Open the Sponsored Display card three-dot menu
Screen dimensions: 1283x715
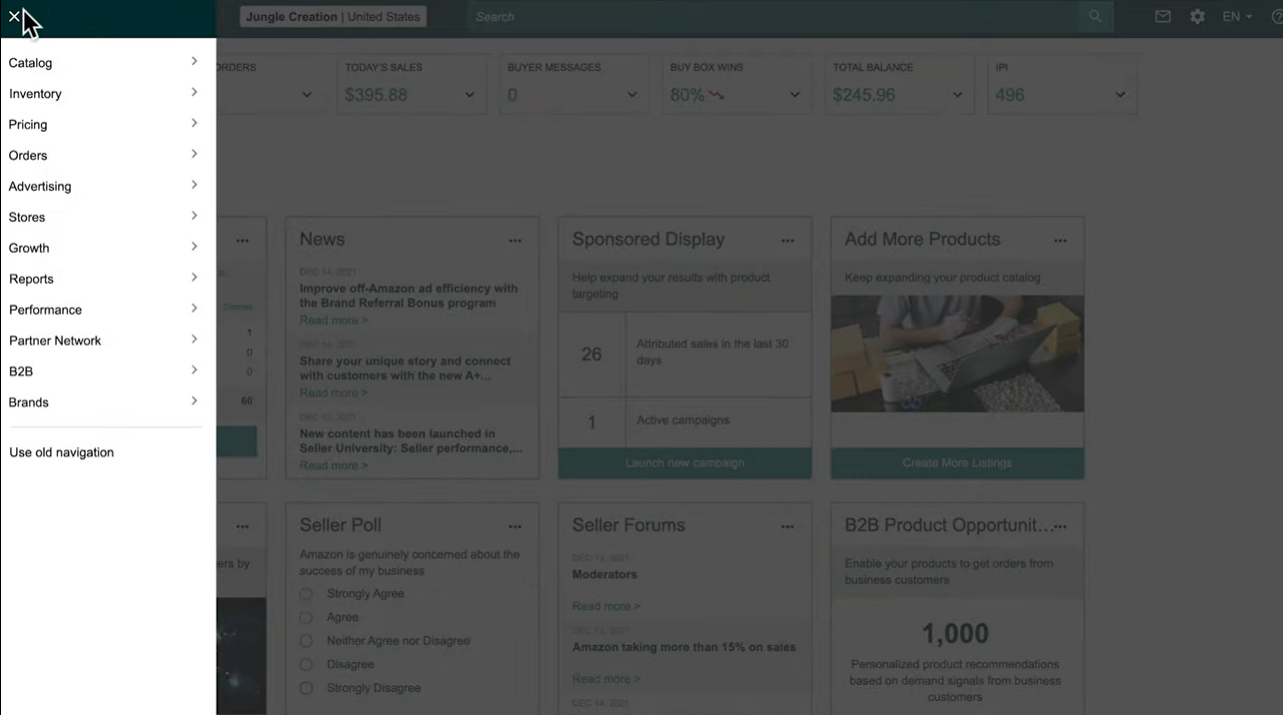788,241
